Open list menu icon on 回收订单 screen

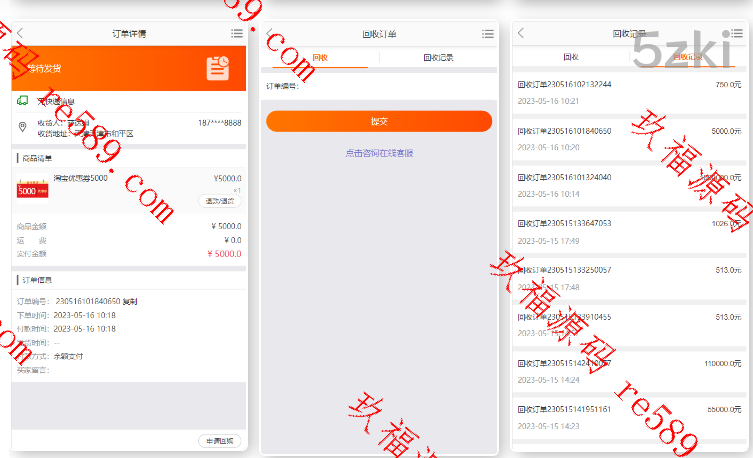click(486, 33)
